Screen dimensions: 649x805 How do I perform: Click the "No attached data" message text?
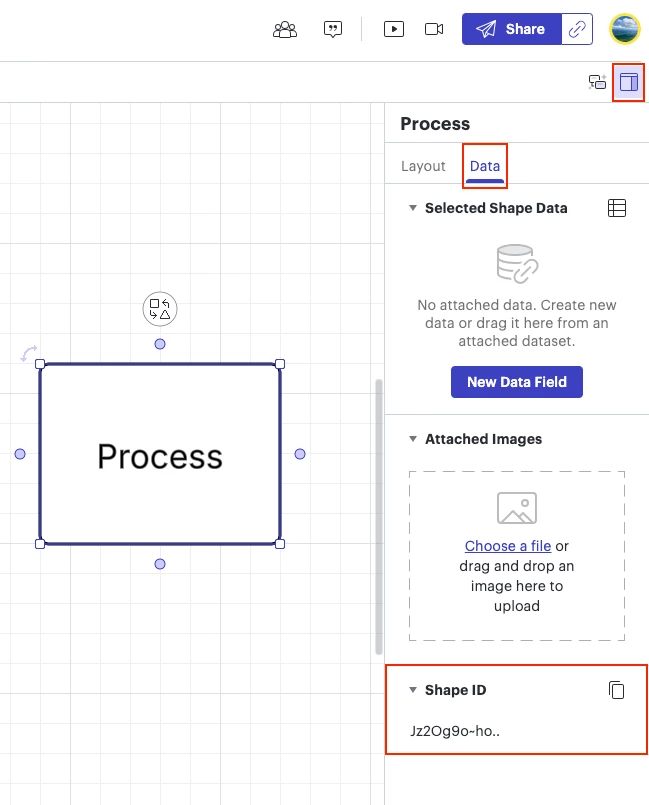(x=517, y=323)
